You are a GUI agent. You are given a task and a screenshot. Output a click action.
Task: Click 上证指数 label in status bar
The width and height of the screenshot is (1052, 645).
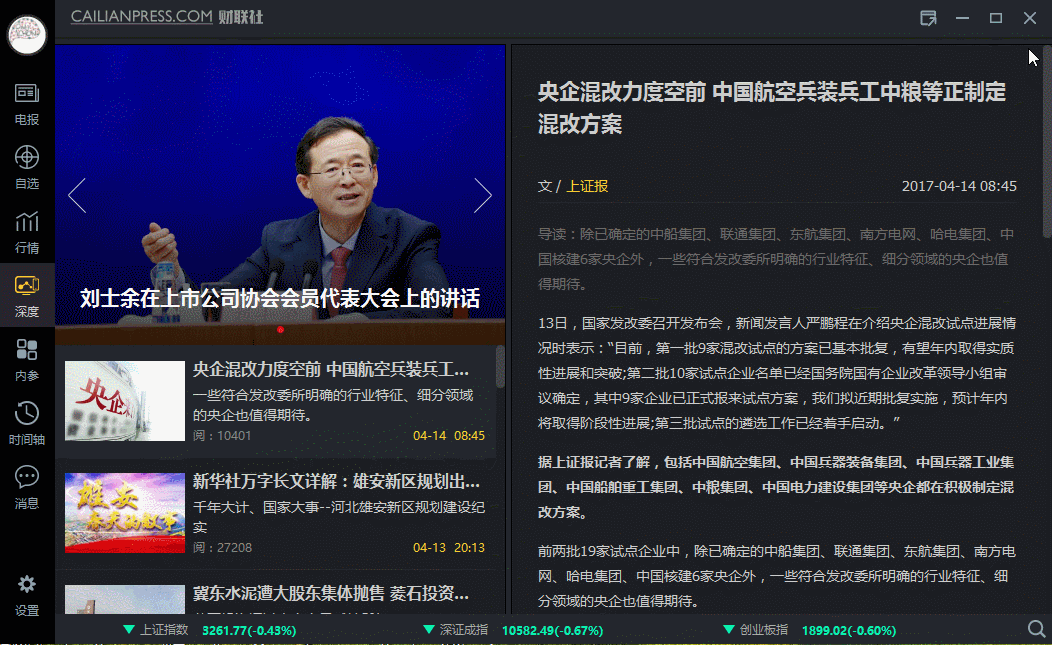coord(164,630)
